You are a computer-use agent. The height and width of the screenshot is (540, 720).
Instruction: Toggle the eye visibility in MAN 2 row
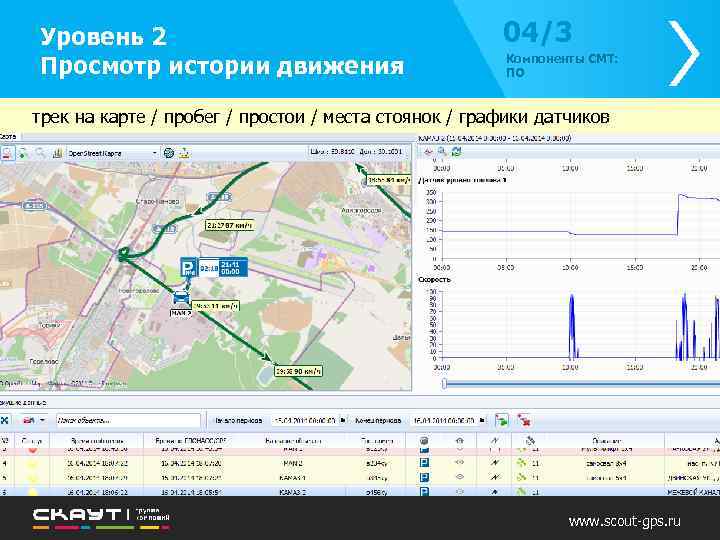click(460, 463)
